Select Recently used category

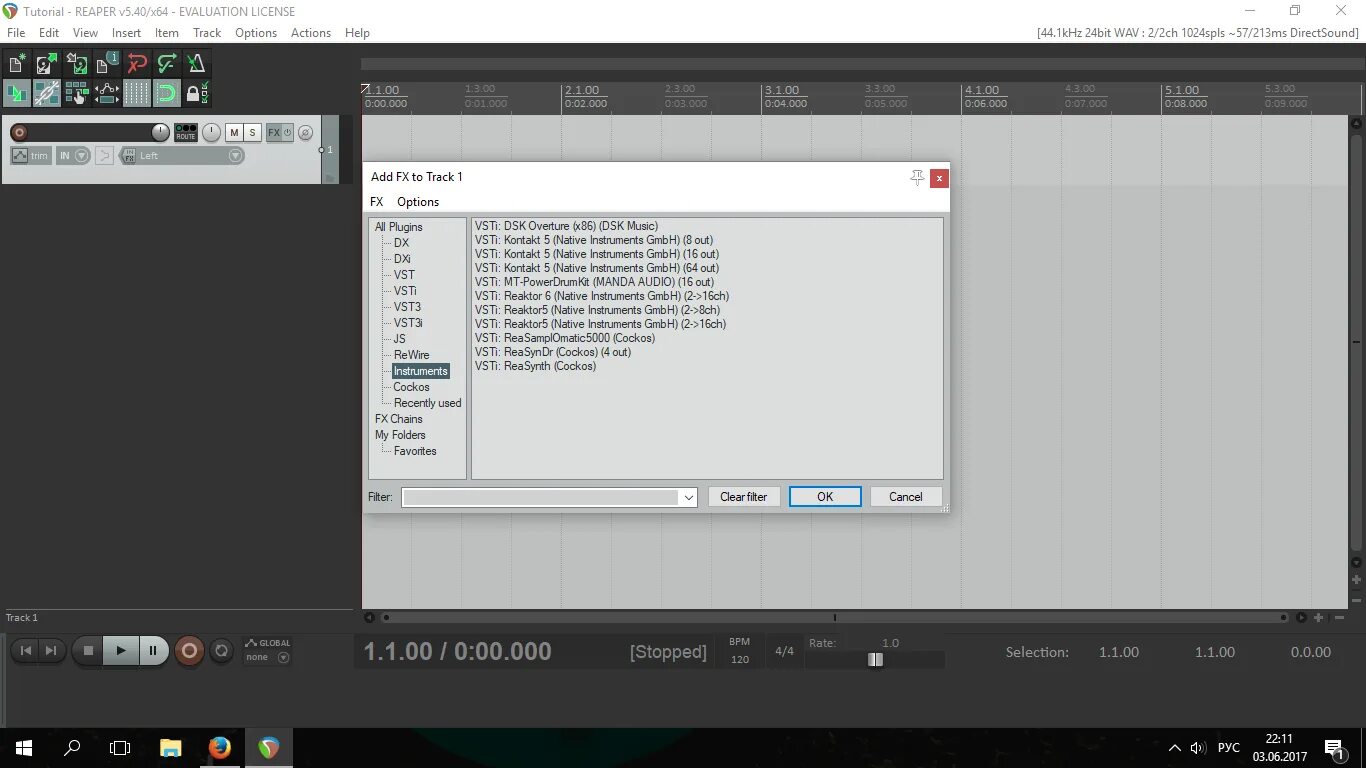point(427,403)
